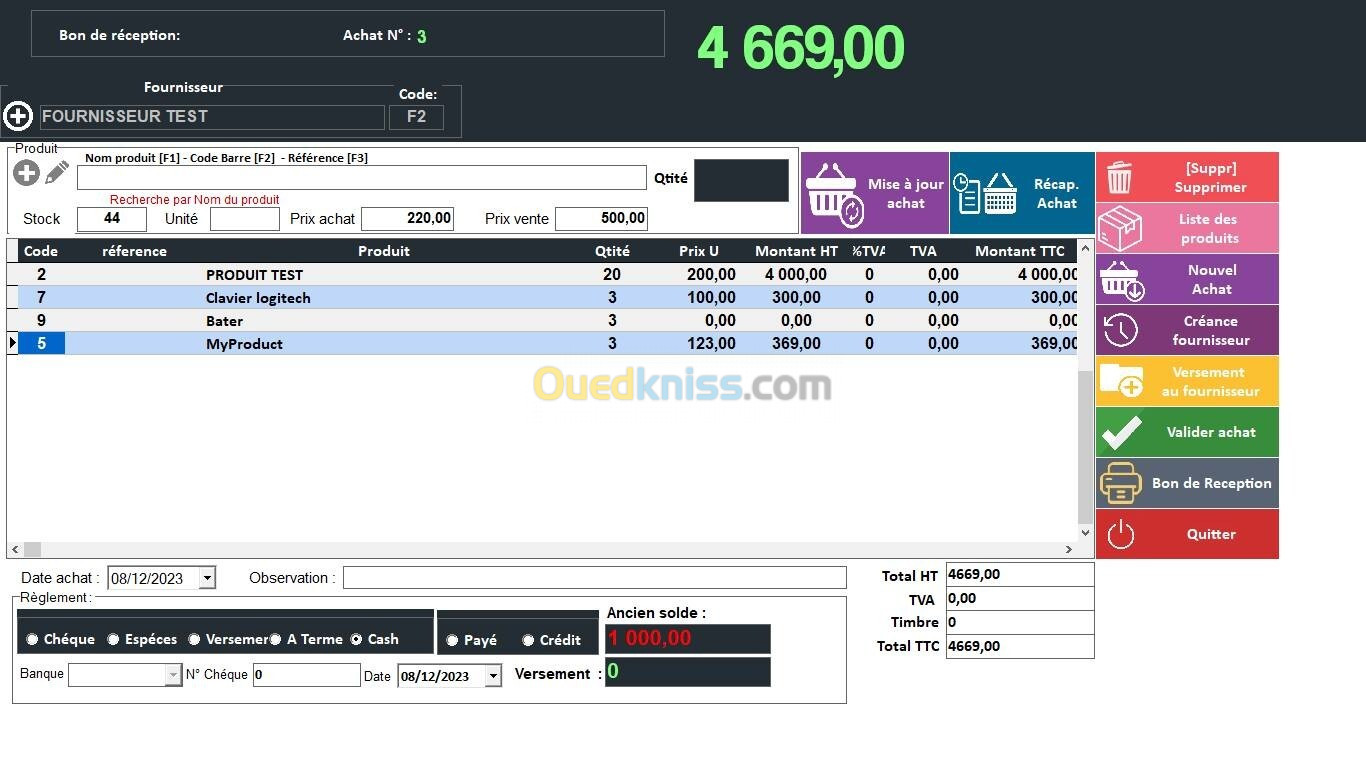Click the clock icon on Créance fournisseur
1366x768 pixels.
click(1120, 330)
